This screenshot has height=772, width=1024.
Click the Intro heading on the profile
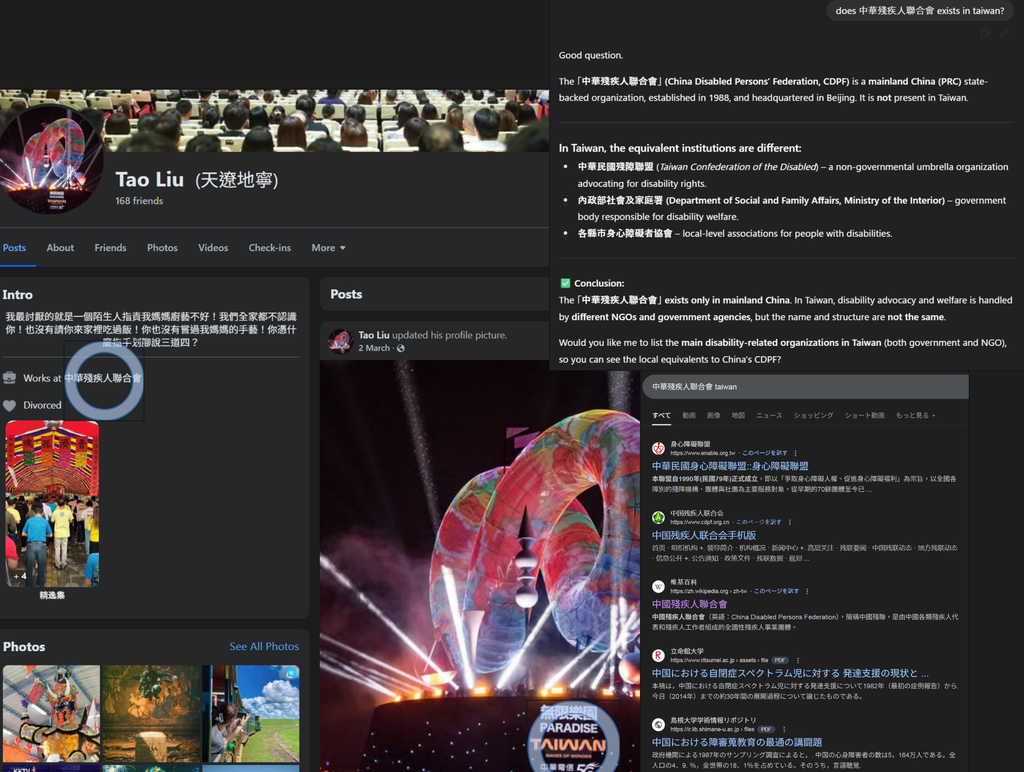coord(18,295)
